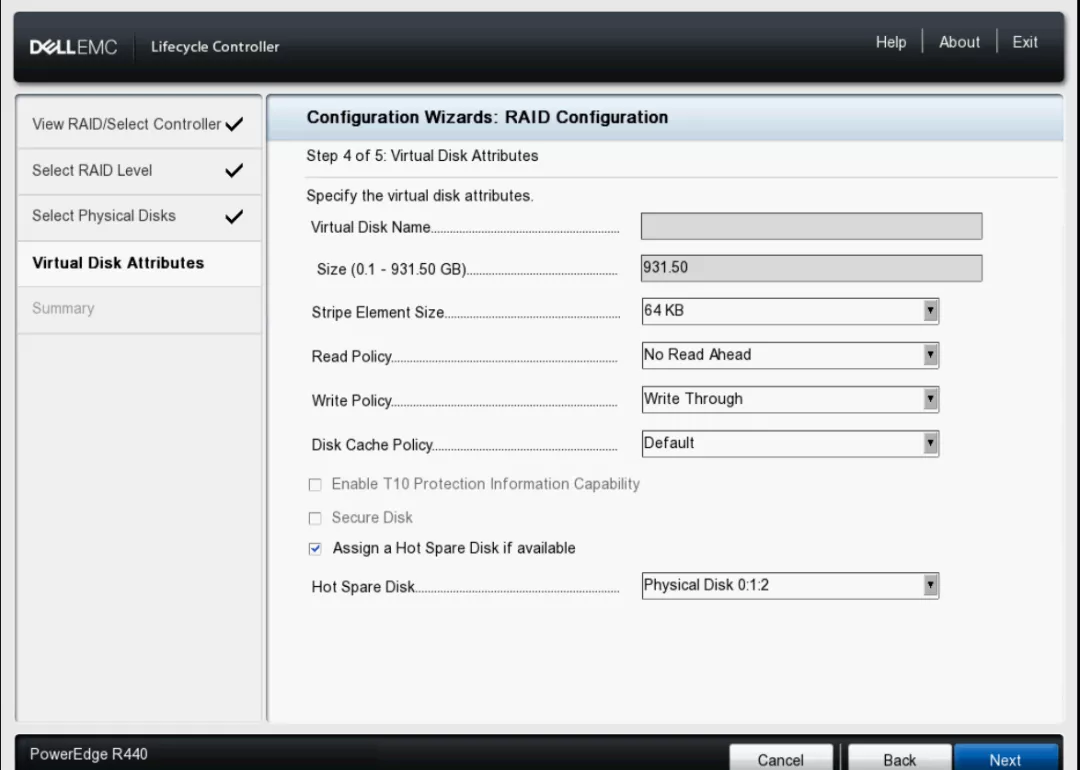Open the About link in header

(x=959, y=42)
